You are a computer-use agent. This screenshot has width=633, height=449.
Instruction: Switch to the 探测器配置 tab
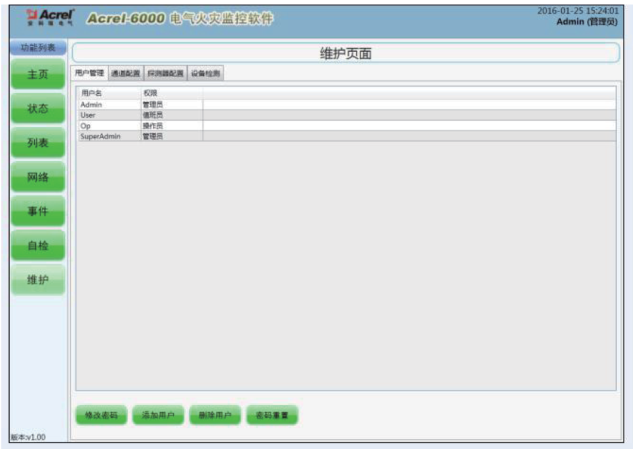(165, 73)
